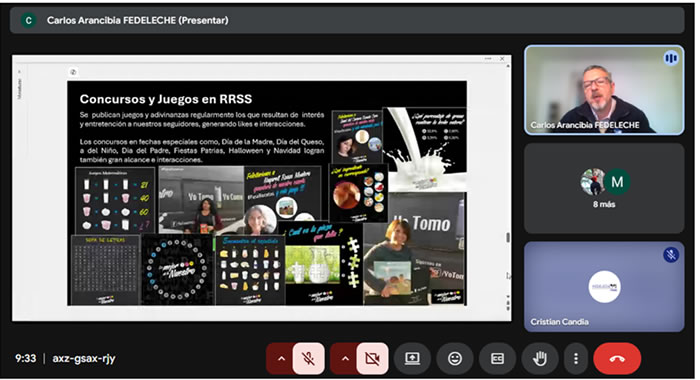Click the shared slide vertical scrollbar handle

[508, 238]
